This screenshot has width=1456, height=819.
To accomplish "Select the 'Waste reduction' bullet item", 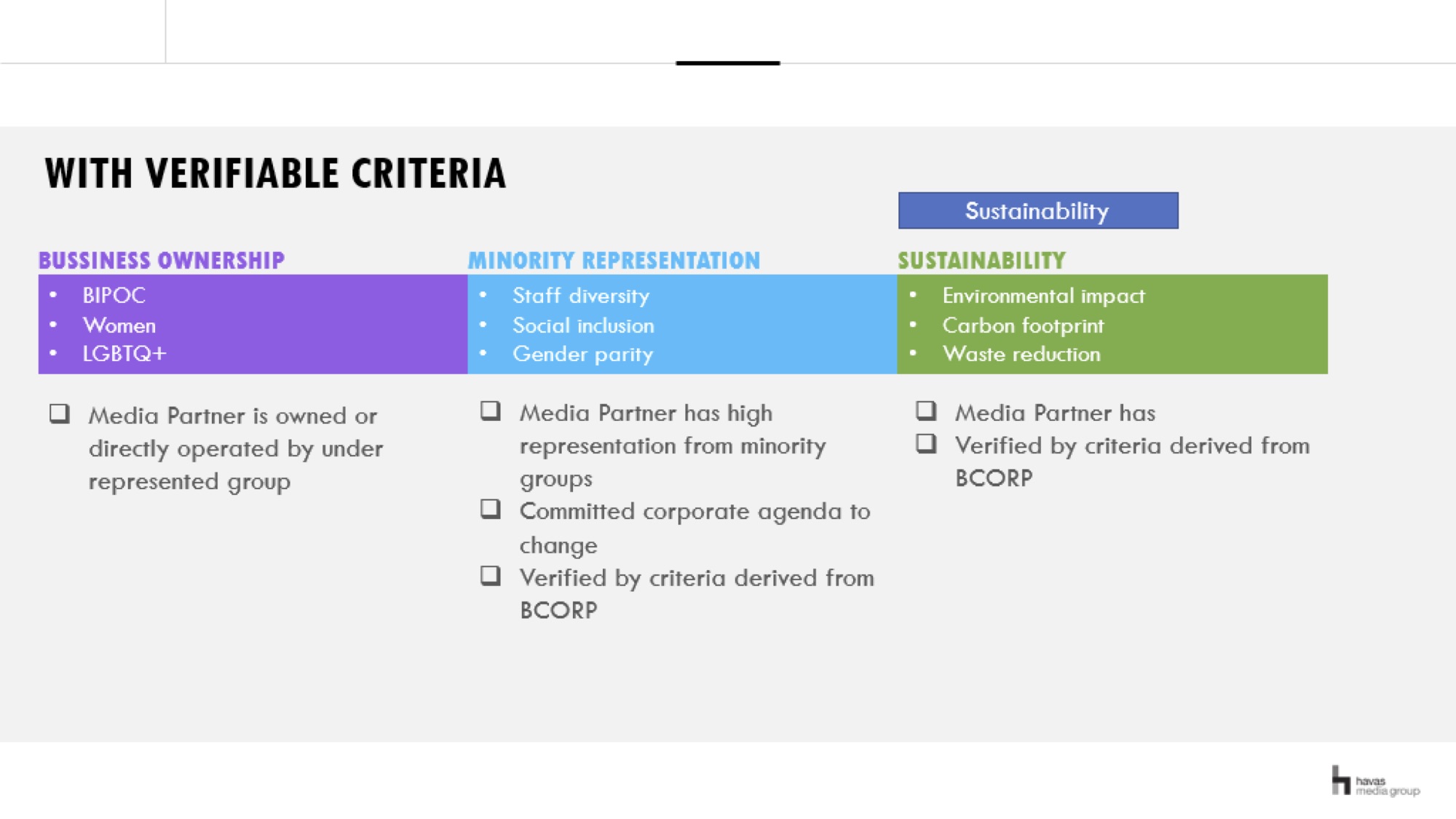I will pos(1021,355).
